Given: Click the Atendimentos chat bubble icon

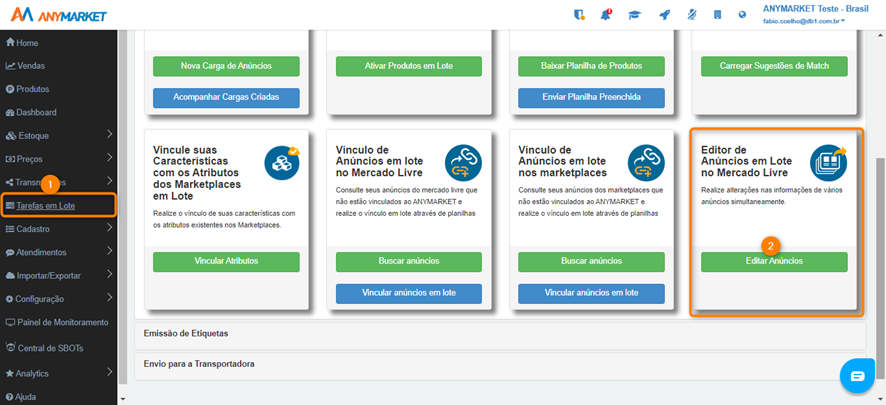Looking at the screenshot, I should 10,252.
